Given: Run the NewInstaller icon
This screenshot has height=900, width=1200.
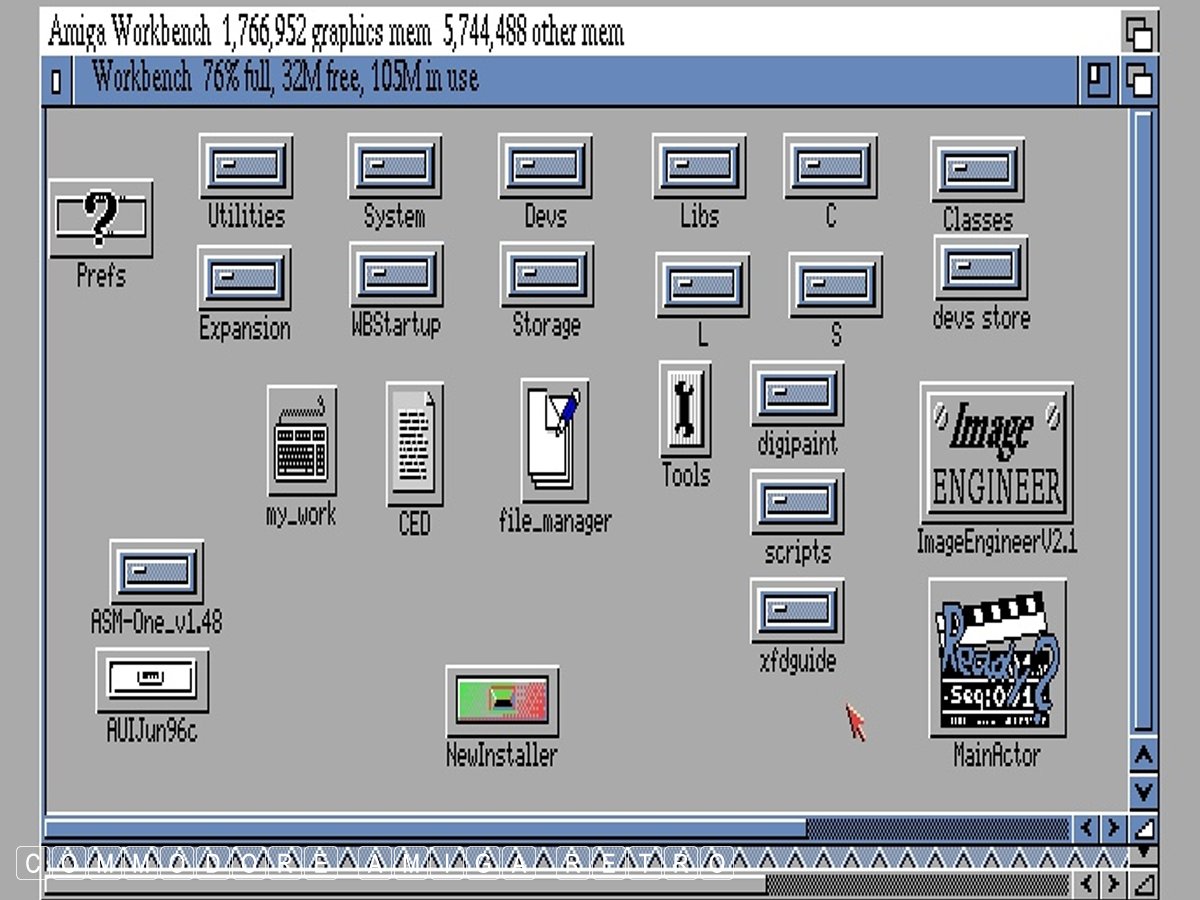Looking at the screenshot, I should pos(502,701).
